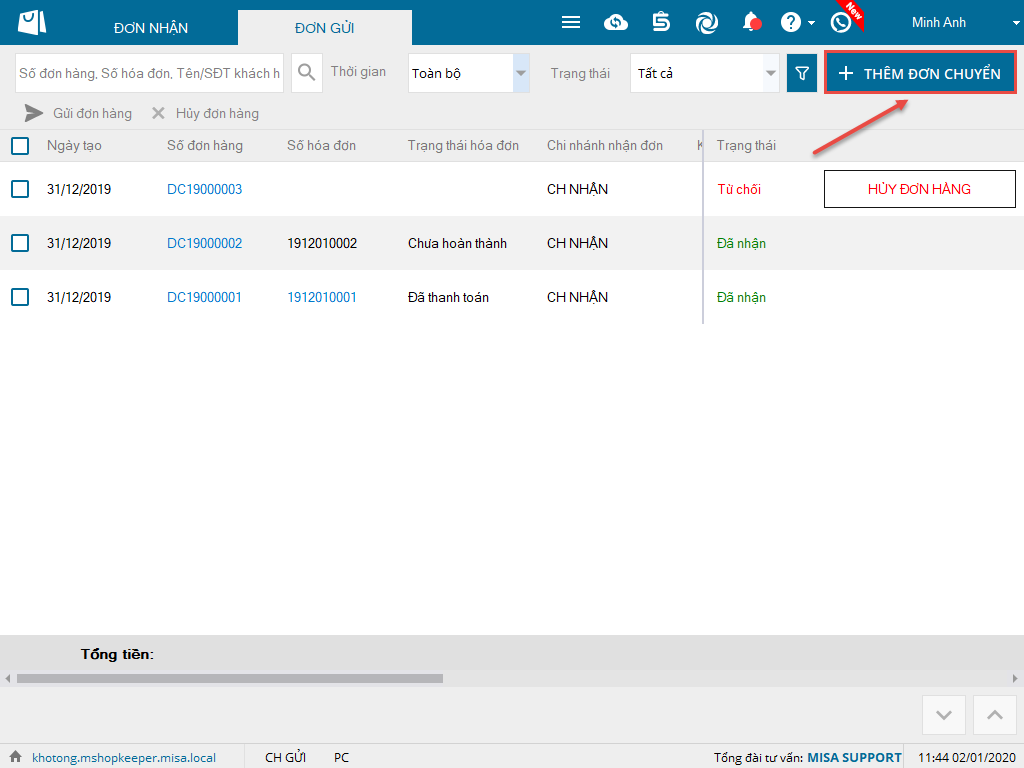The height and width of the screenshot is (768, 1024).
Task: Click the horizontal scrollbar thumb
Action: click(230, 678)
